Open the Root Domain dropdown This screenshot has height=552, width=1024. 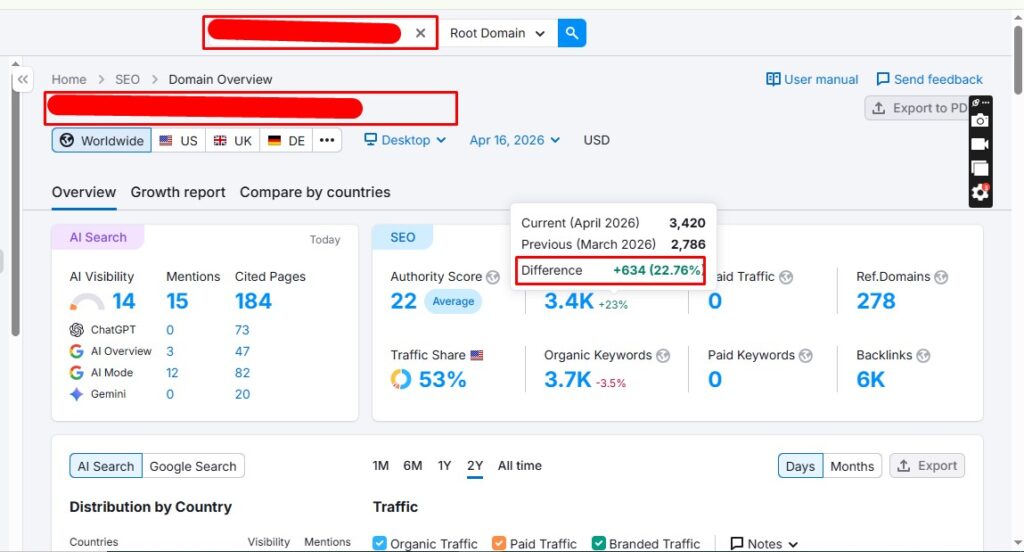497,33
